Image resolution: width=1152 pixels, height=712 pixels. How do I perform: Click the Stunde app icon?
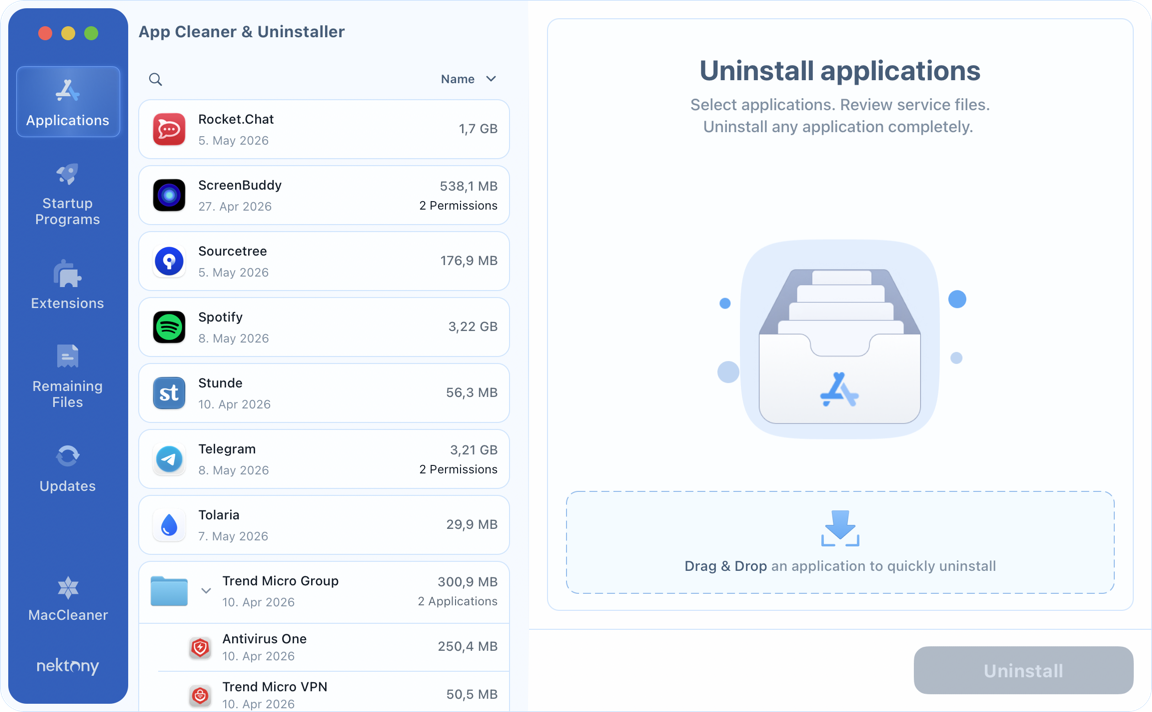click(x=169, y=393)
